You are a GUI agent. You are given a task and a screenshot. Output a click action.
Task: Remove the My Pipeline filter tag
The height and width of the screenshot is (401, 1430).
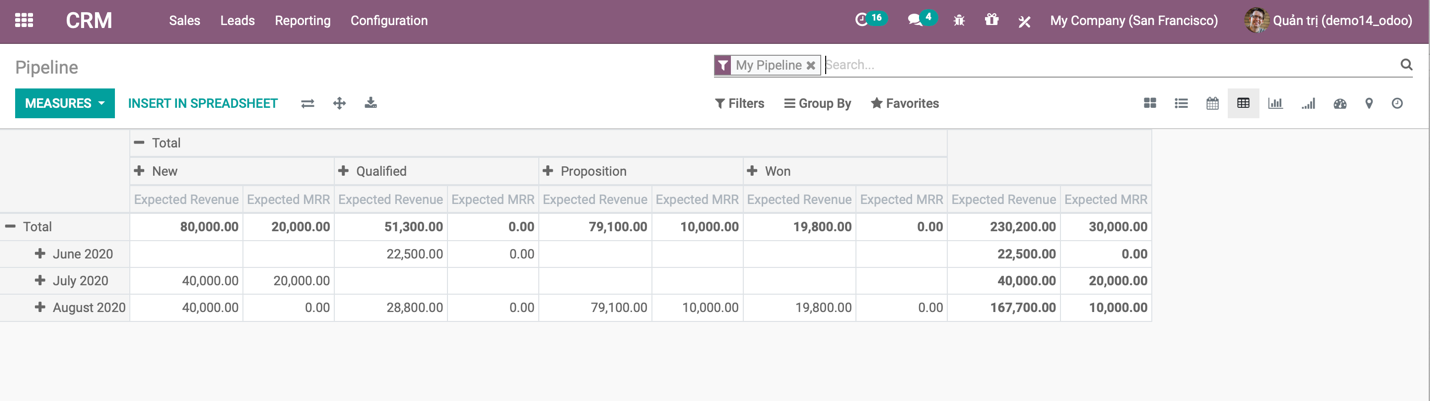coord(811,66)
